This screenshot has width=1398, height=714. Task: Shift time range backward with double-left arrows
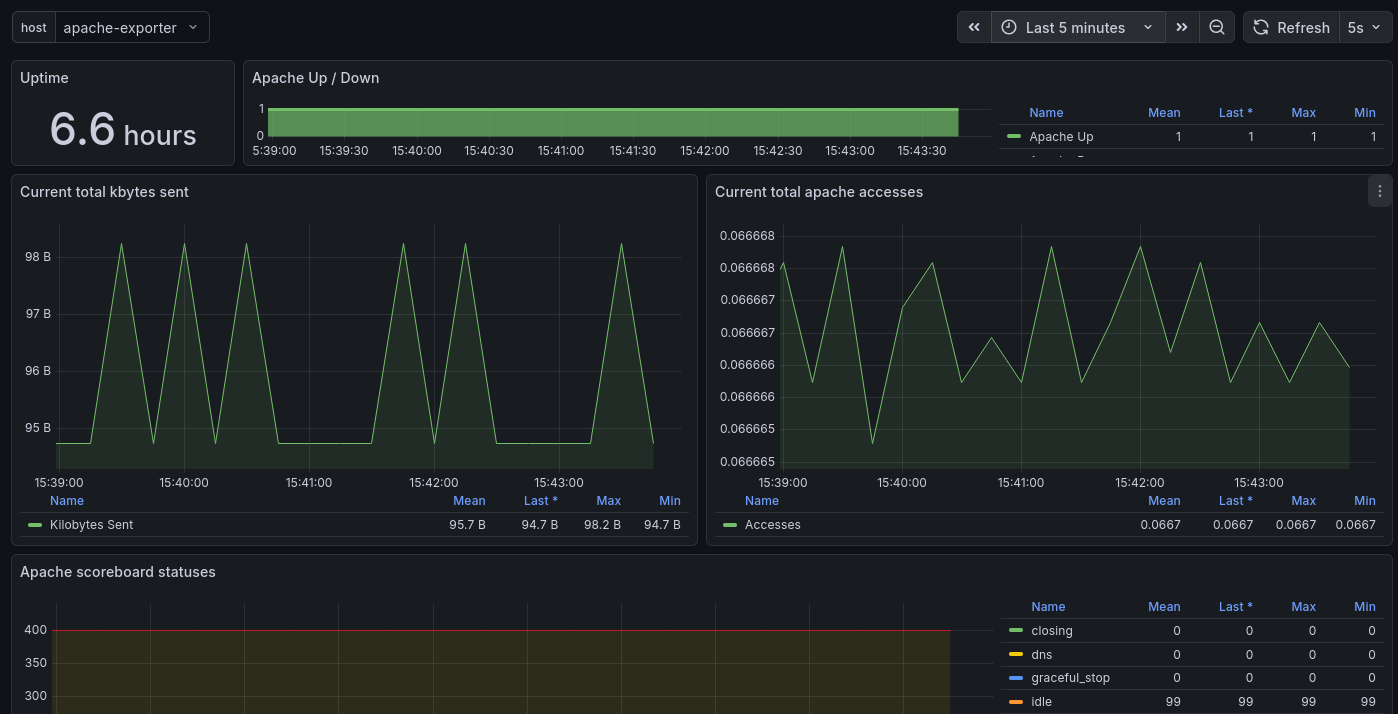(974, 28)
